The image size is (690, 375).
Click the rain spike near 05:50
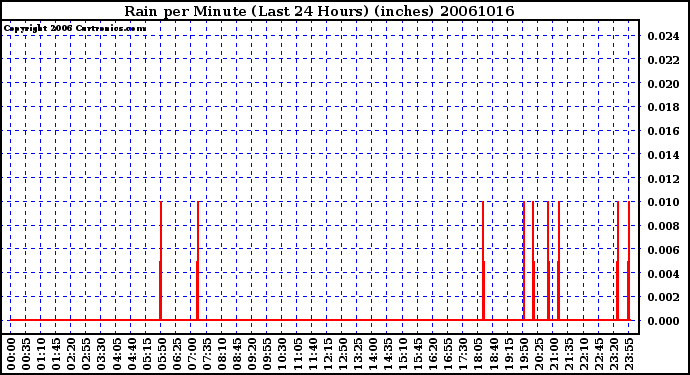(161, 261)
